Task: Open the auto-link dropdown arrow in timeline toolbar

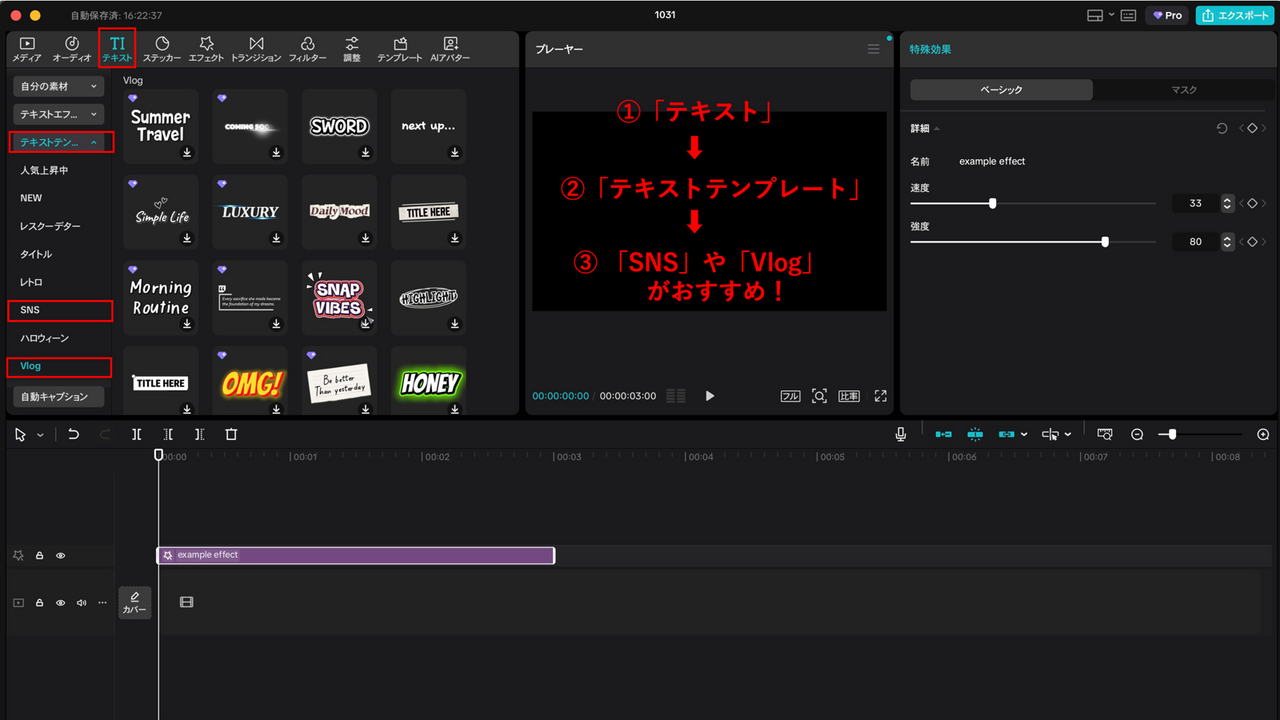Action: coord(1024,434)
